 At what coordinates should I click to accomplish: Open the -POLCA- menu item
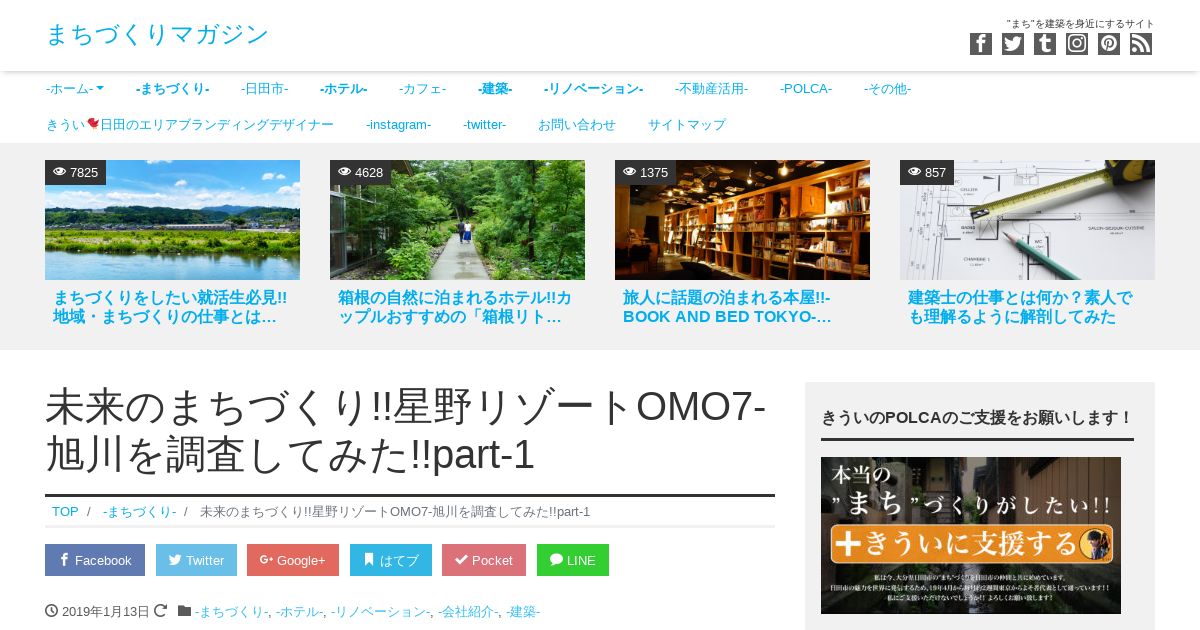[x=806, y=89]
